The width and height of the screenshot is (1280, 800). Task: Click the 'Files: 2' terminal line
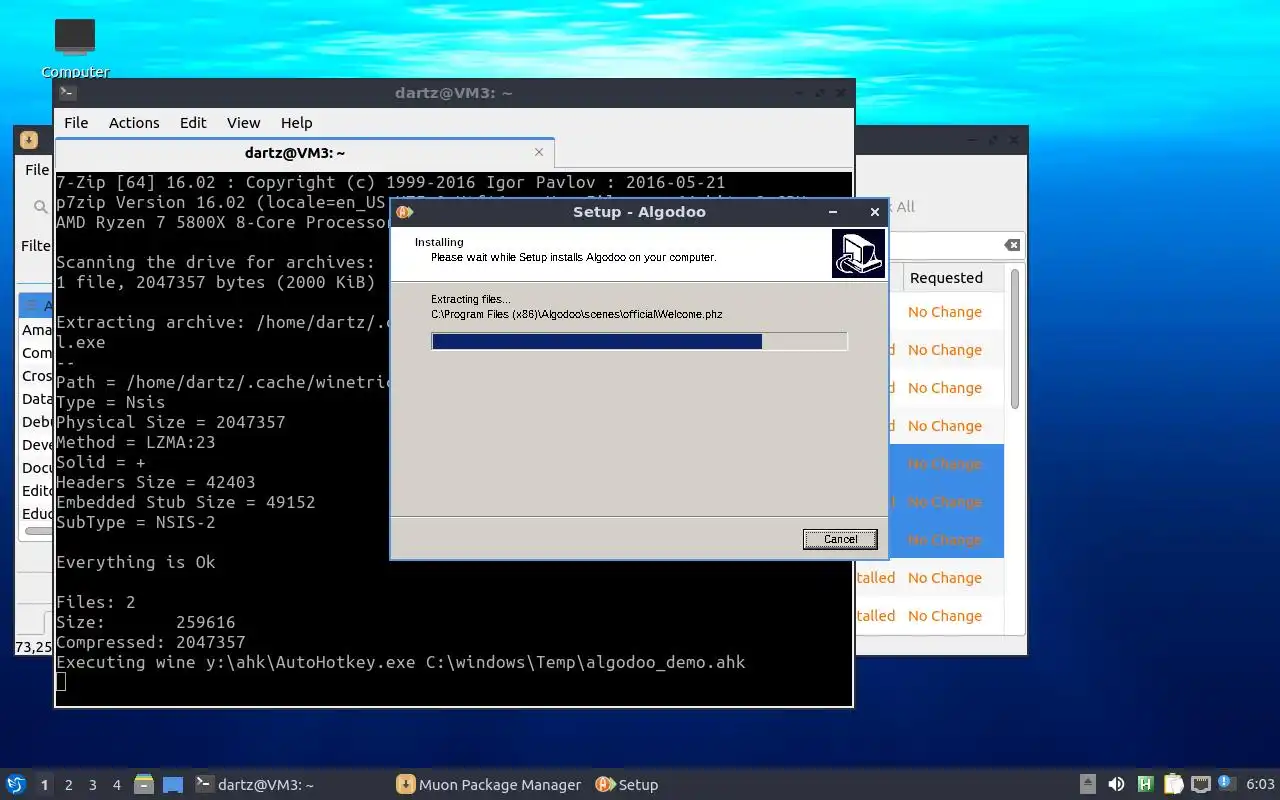click(x=95, y=602)
